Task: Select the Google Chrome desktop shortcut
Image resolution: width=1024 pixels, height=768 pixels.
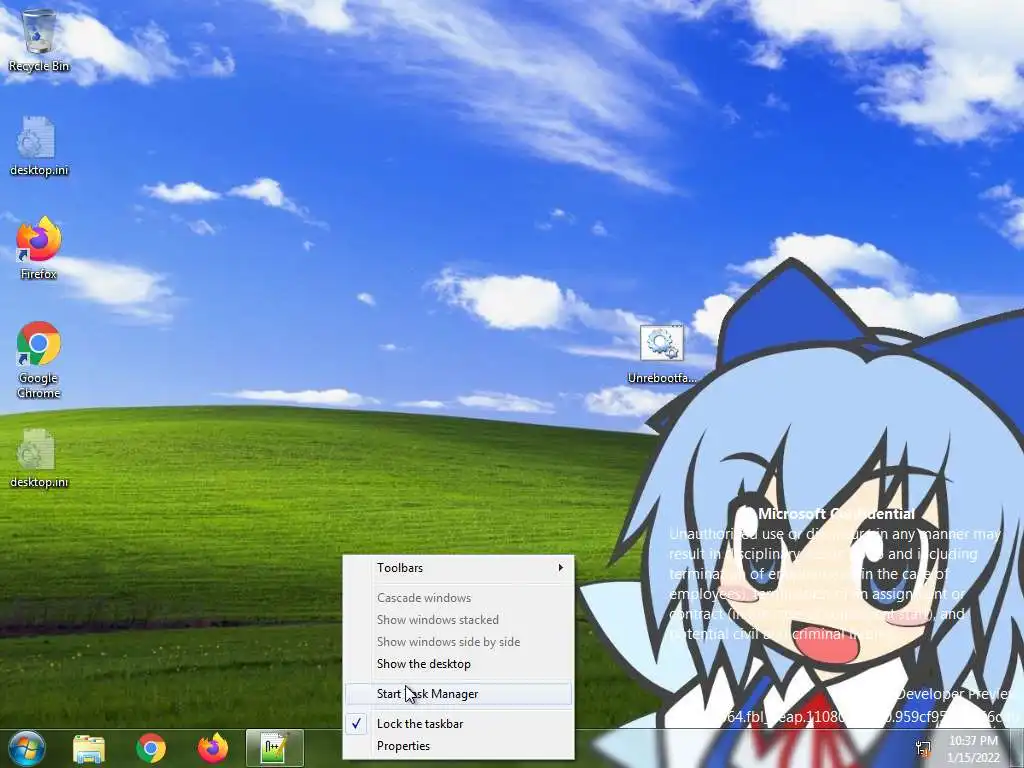Action: tap(39, 360)
